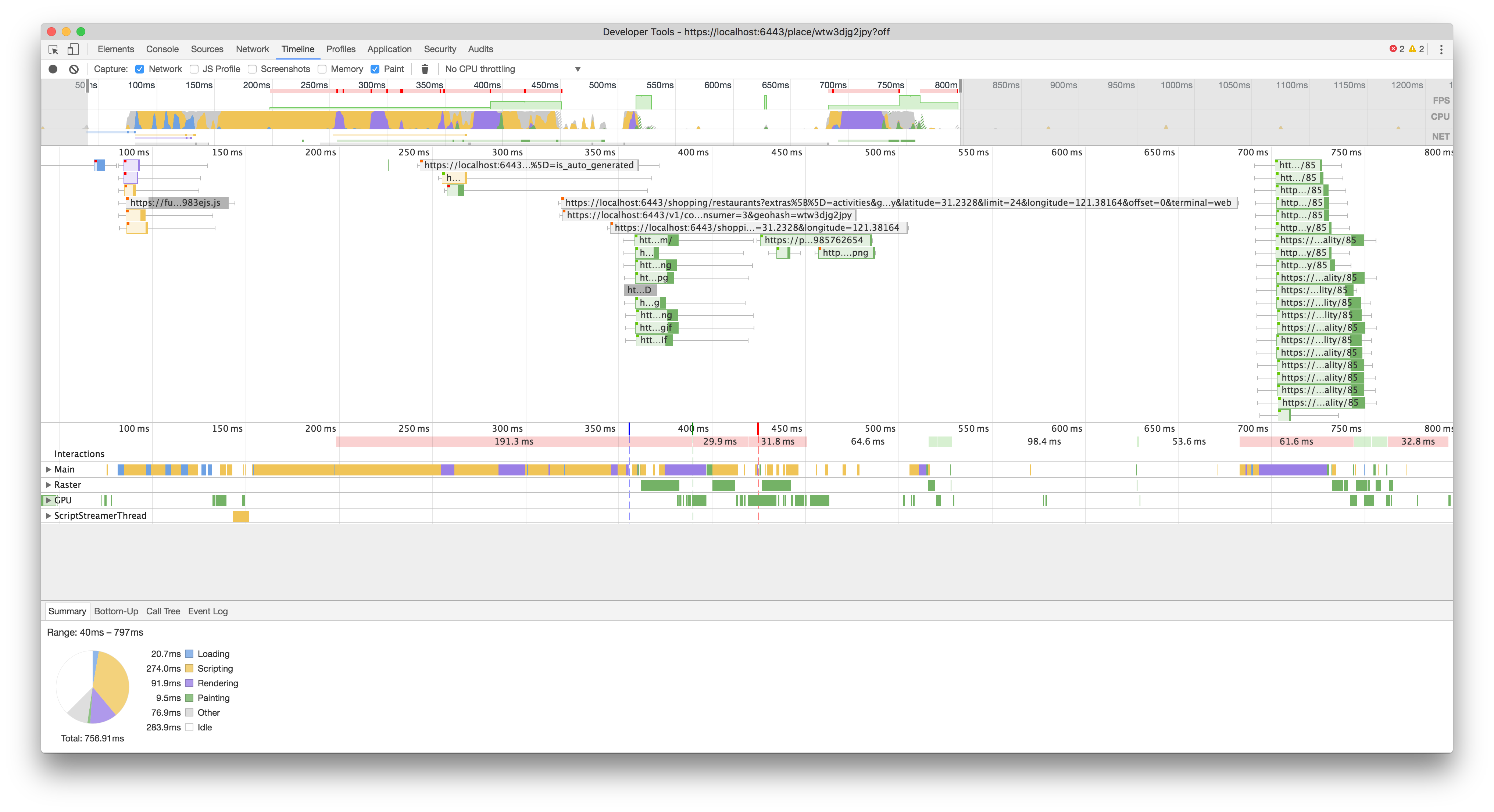Toggle the device toolbar icon
The image size is (1494, 812).
73,49
